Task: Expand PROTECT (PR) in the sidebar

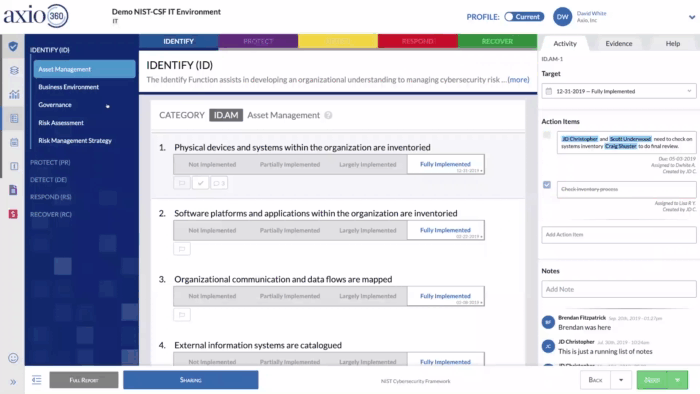Action: [50, 162]
